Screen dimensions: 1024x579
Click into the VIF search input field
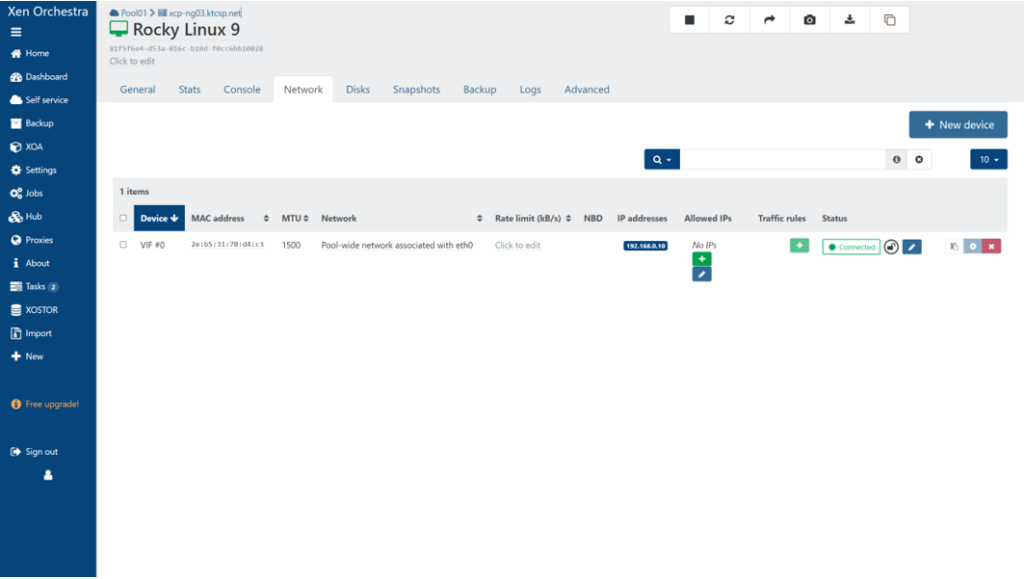tap(782, 159)
